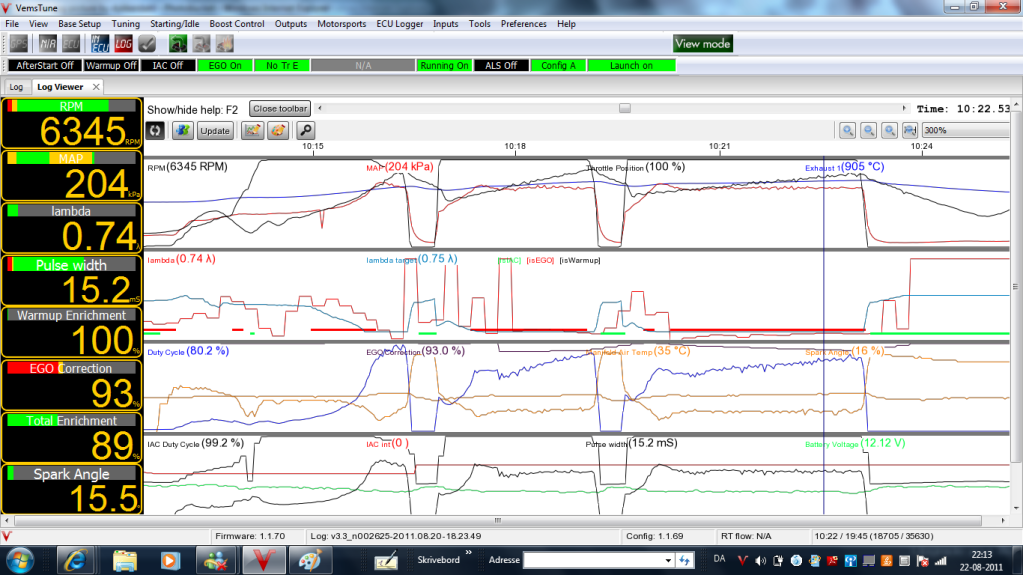Switch to the Log tab
The image size is (1023, 575).
click(17, 87)
